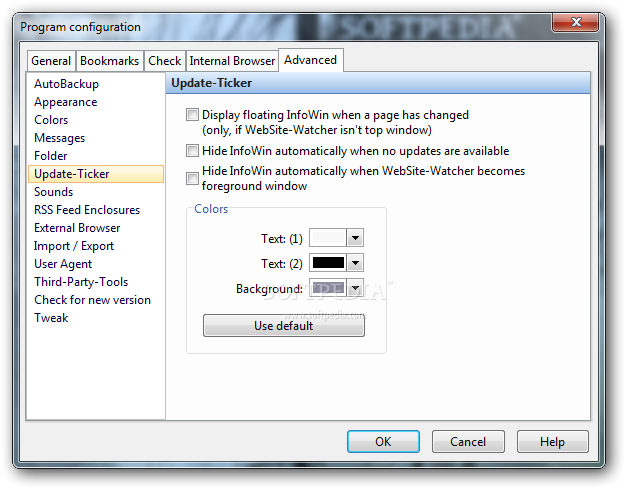Screen dimensions: 626x489
Task: Confirm with the OK button
Action: (383, 441)
